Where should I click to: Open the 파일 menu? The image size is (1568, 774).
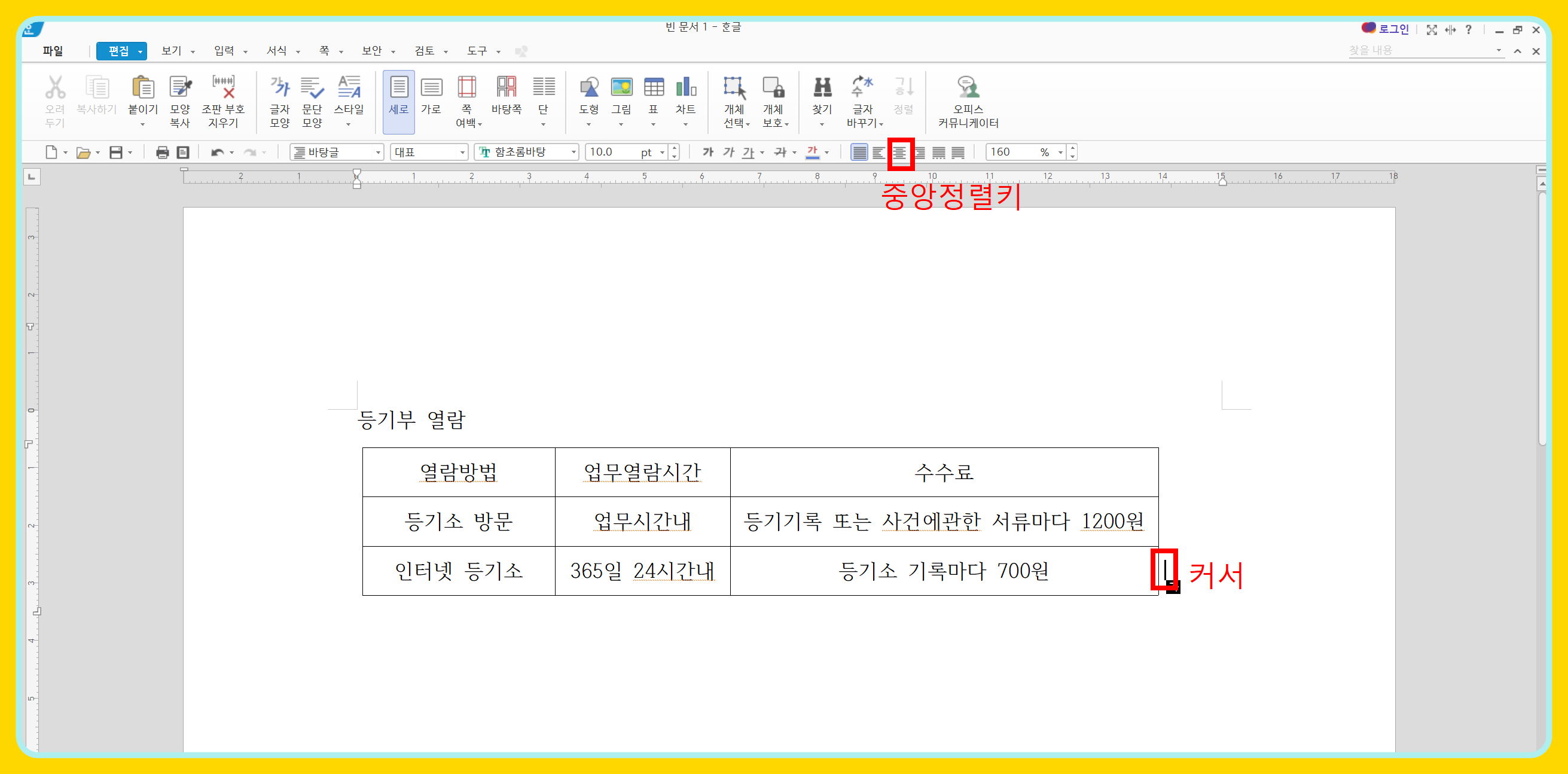(53, 51)
